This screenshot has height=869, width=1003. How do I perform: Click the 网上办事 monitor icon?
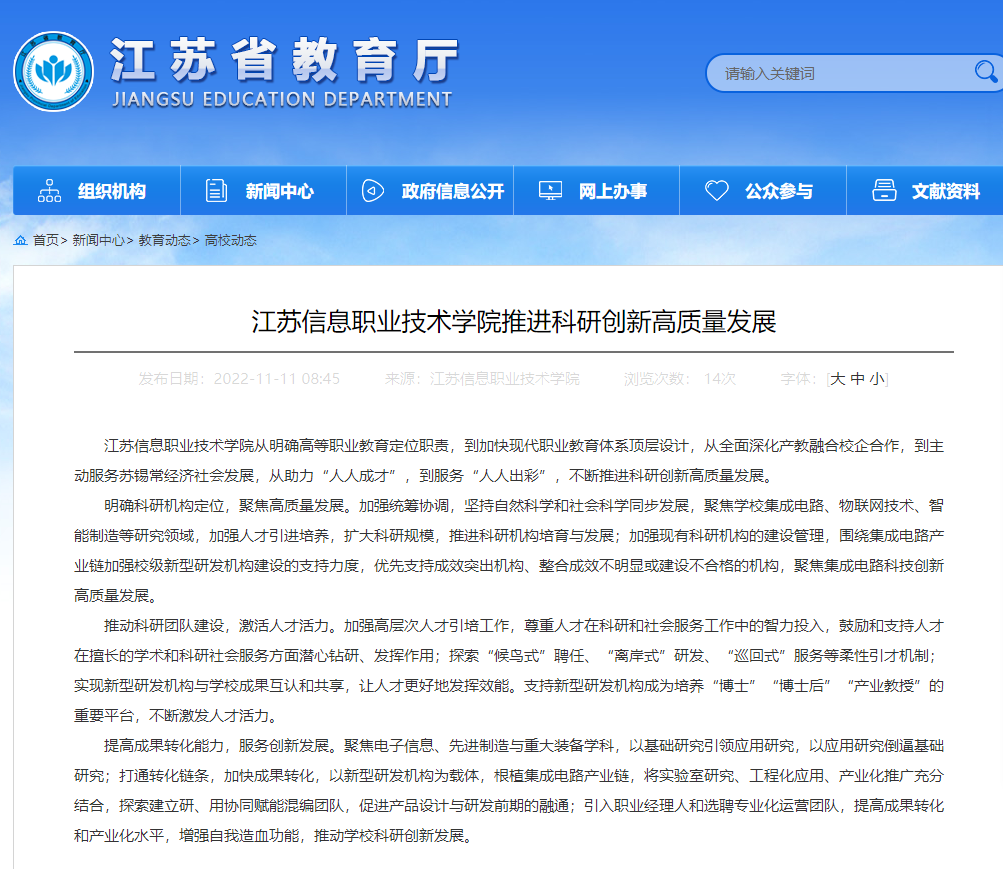[550, 191]
